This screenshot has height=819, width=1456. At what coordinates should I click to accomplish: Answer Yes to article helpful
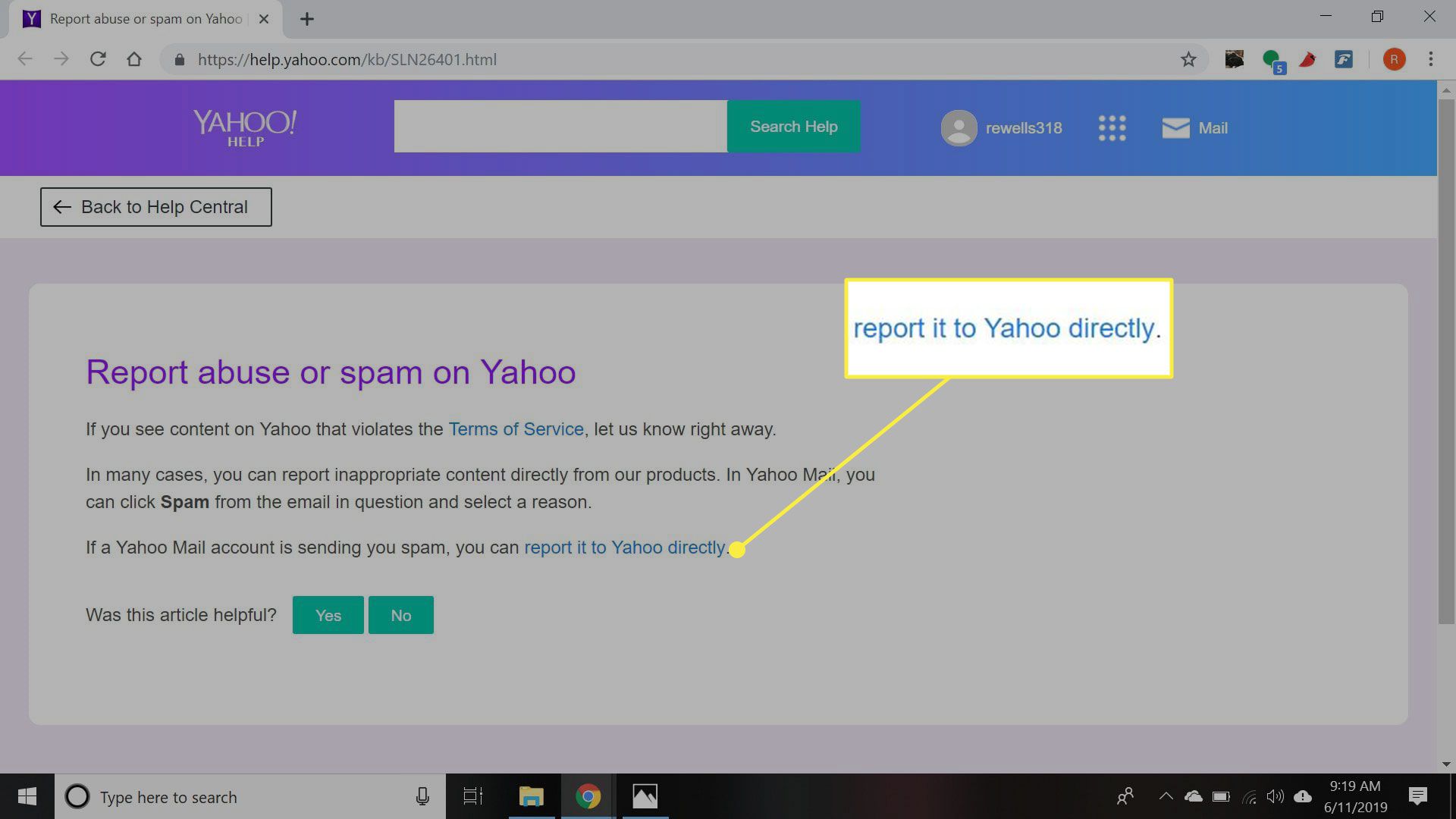(x=328, y=615)
